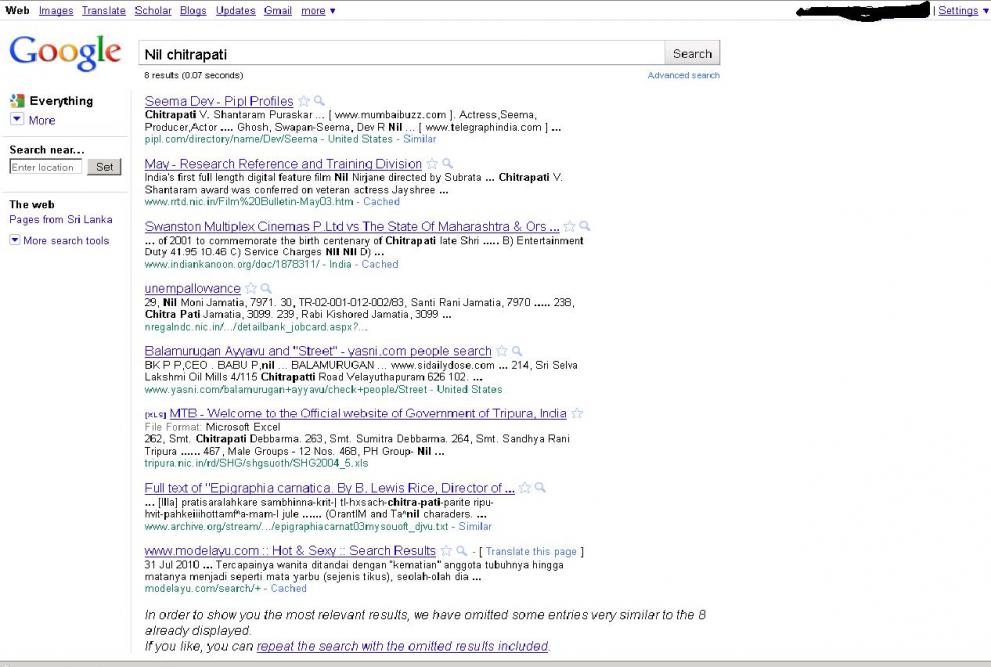
Task: Open www.modelayu.com Hot & Sexy search result
Action: pyautogui.click(x=290, y=551)
